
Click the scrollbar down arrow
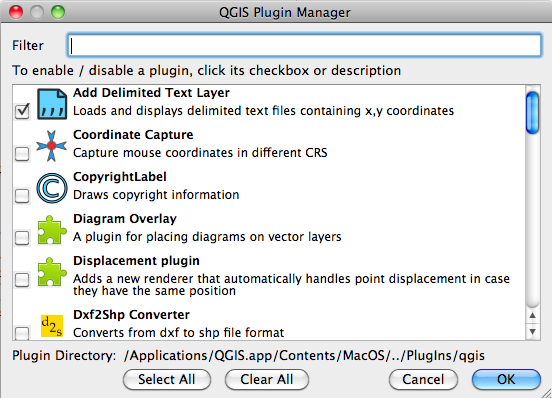pos(532,332)
